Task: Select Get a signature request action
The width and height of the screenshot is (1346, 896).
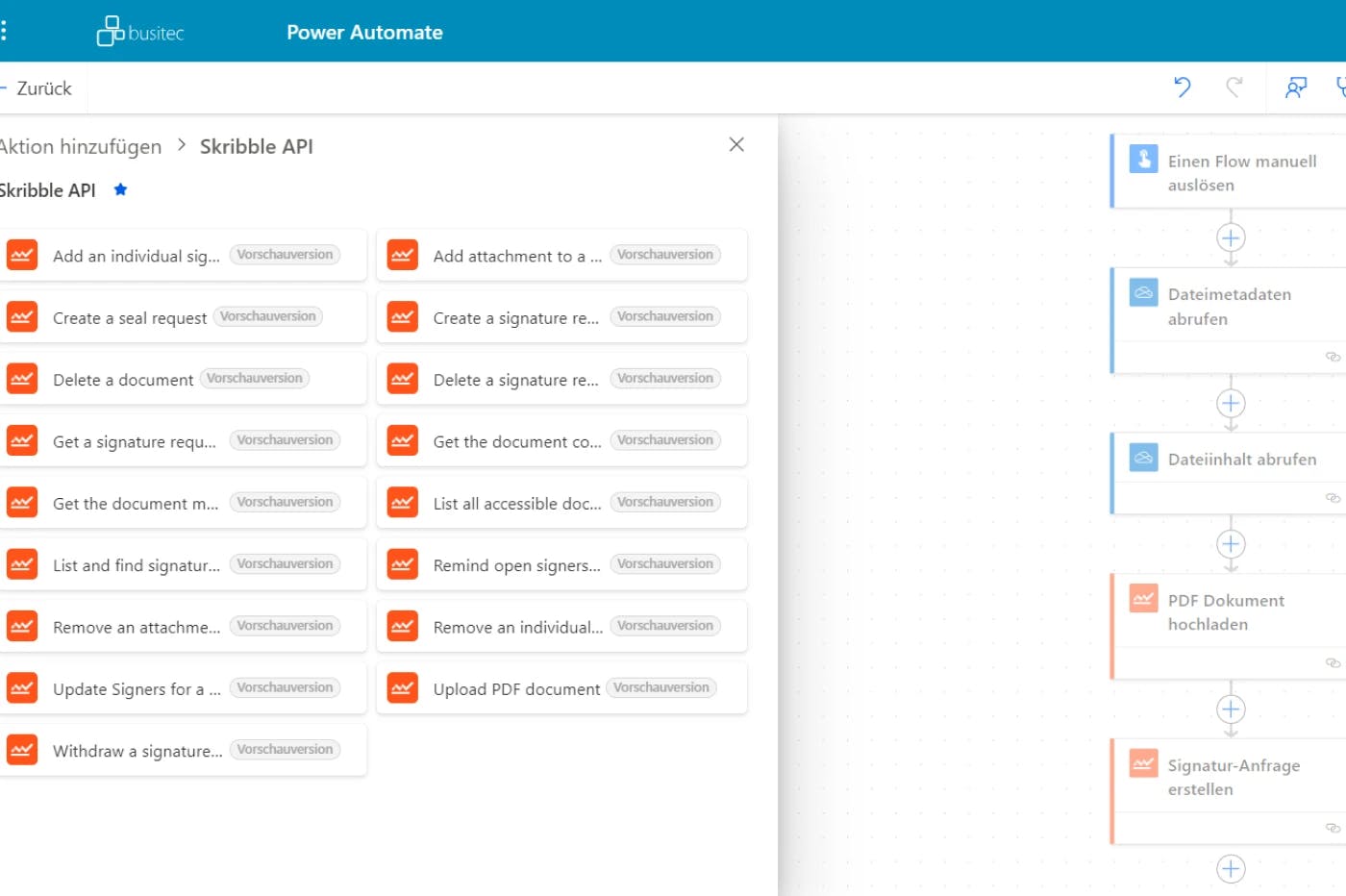Action: tap(183, 441)
